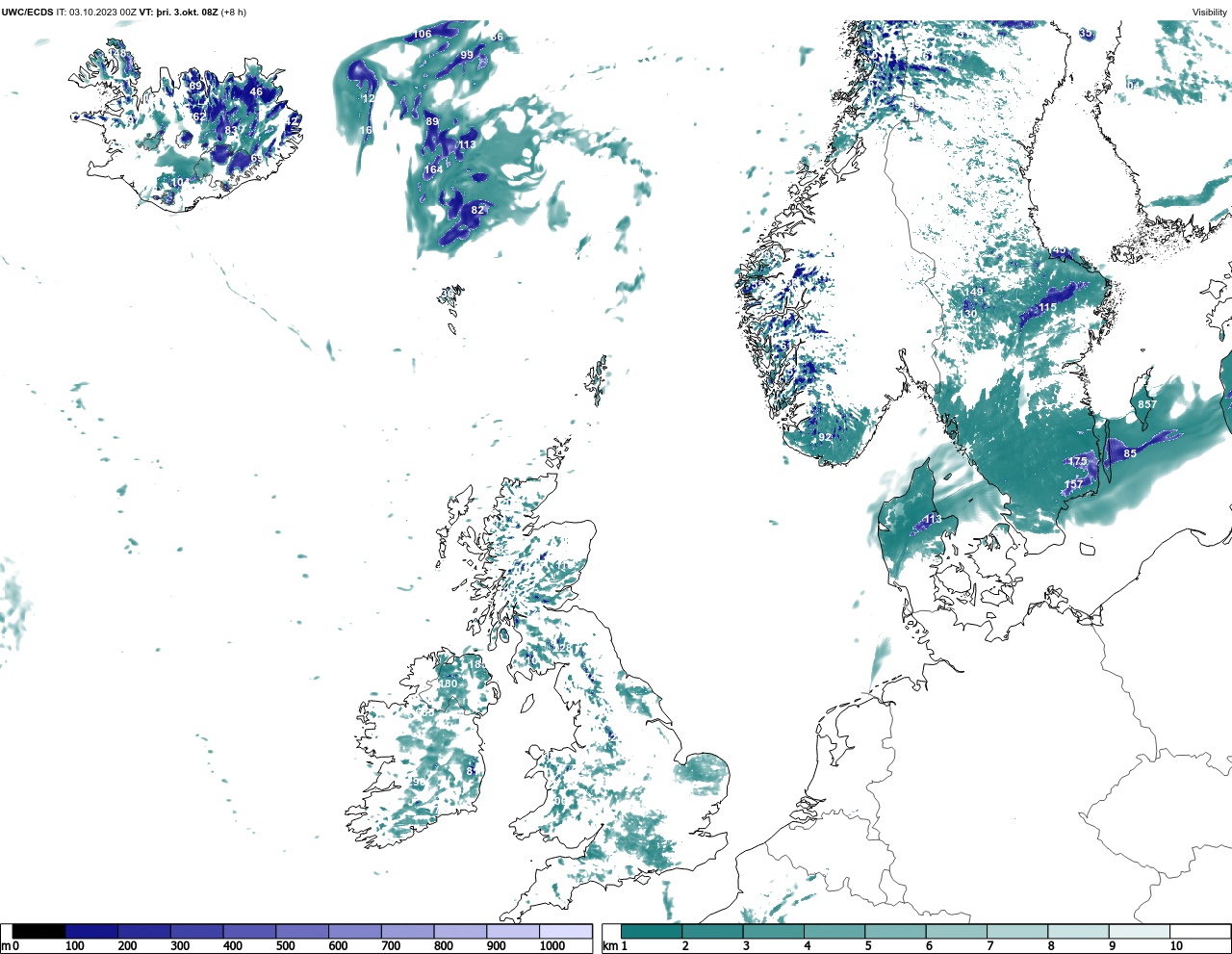Screen dimensions: 1232x954
Task: Click the '157' visibility value in southeast Sweden
Action: [x=1073, y=484]
